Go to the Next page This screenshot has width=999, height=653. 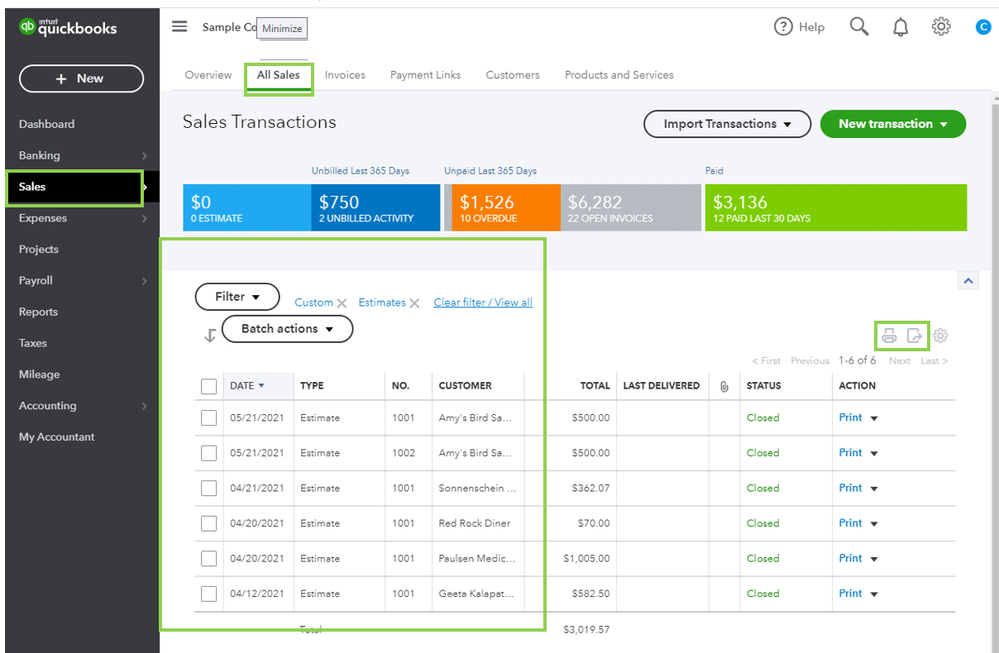pos(899,361)
